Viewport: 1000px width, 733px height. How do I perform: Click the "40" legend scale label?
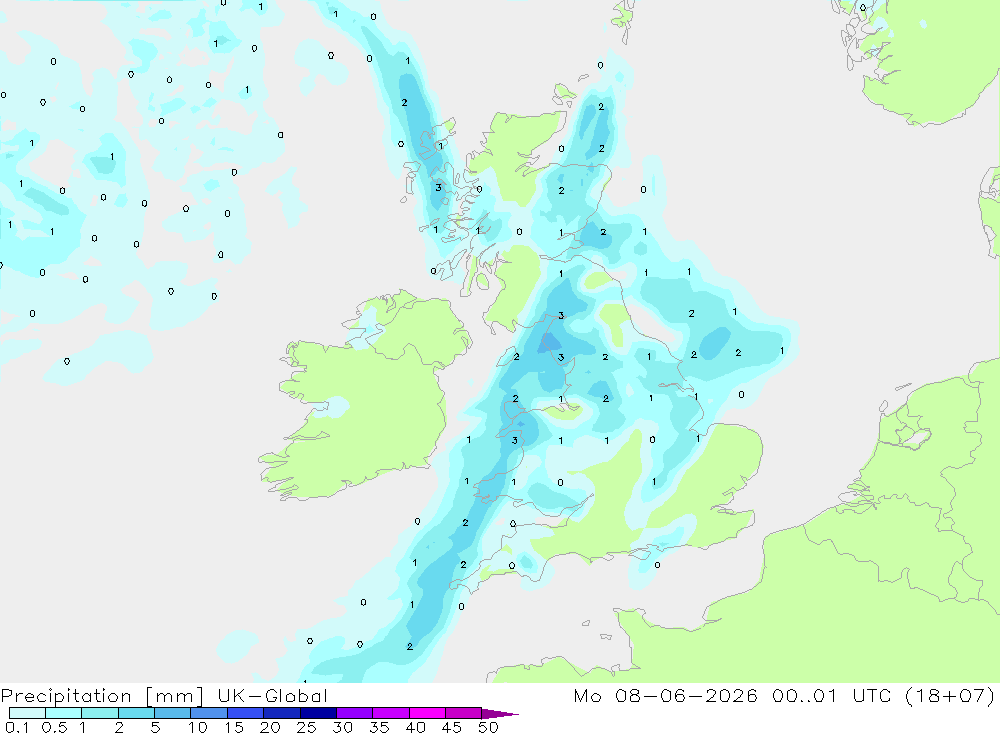tap(415, 727)
